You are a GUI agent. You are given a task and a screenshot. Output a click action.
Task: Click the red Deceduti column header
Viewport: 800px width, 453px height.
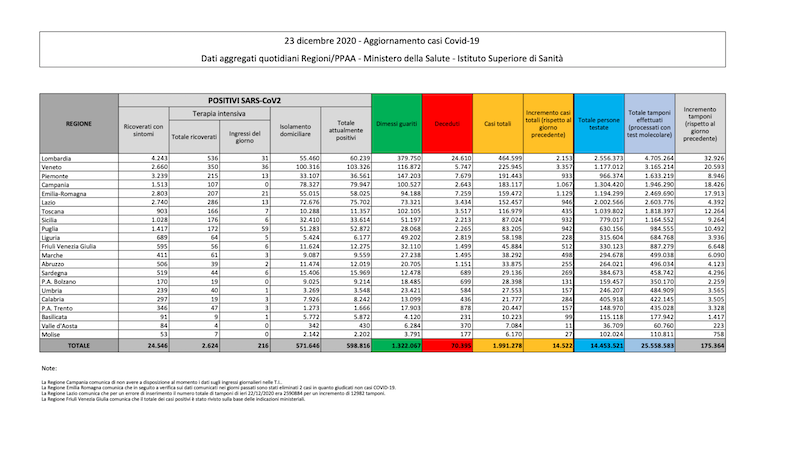tap(447, 124)
